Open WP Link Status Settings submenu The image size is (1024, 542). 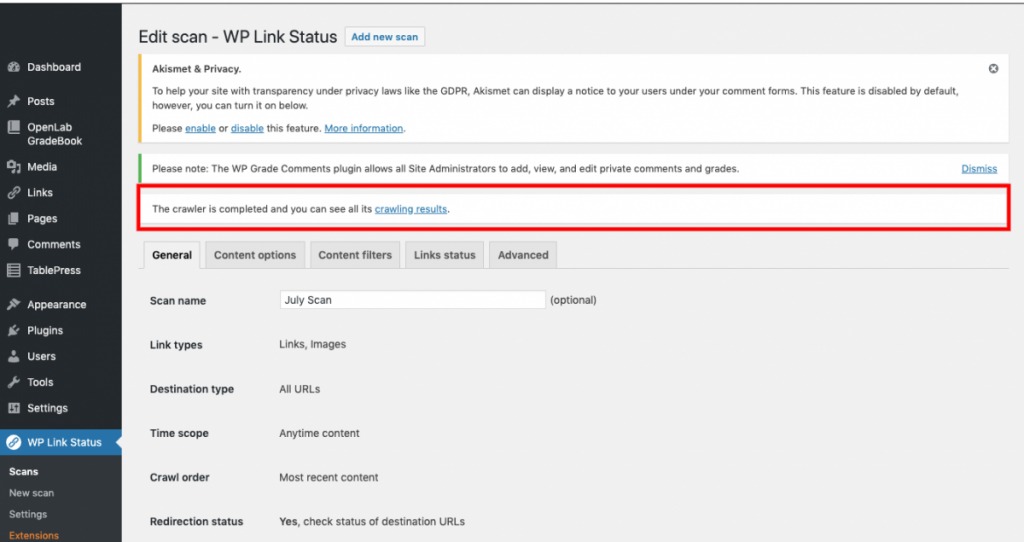click(x=27, y=515)
